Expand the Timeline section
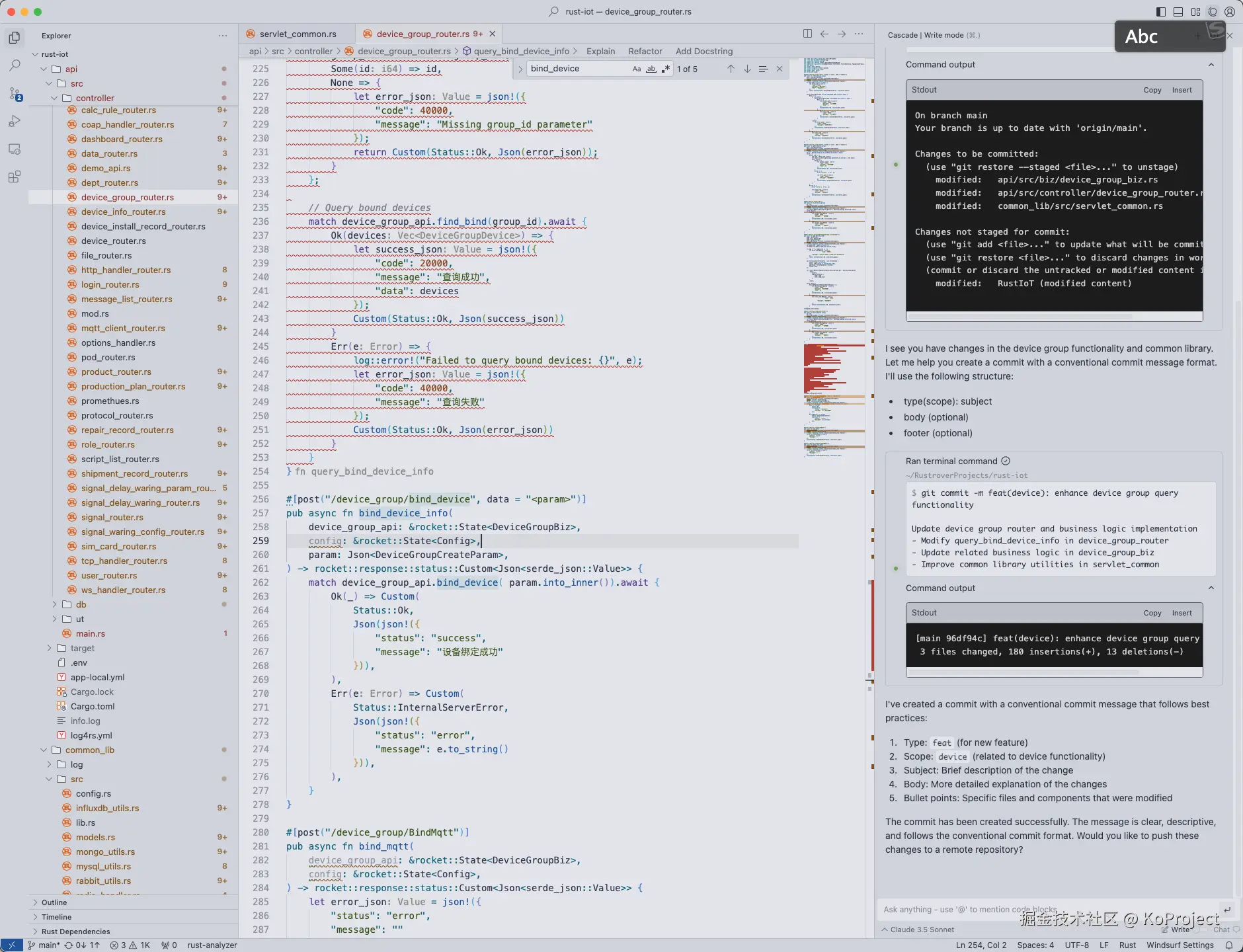The width and height of the screenshot is (1243, 952). pos(134,917)
